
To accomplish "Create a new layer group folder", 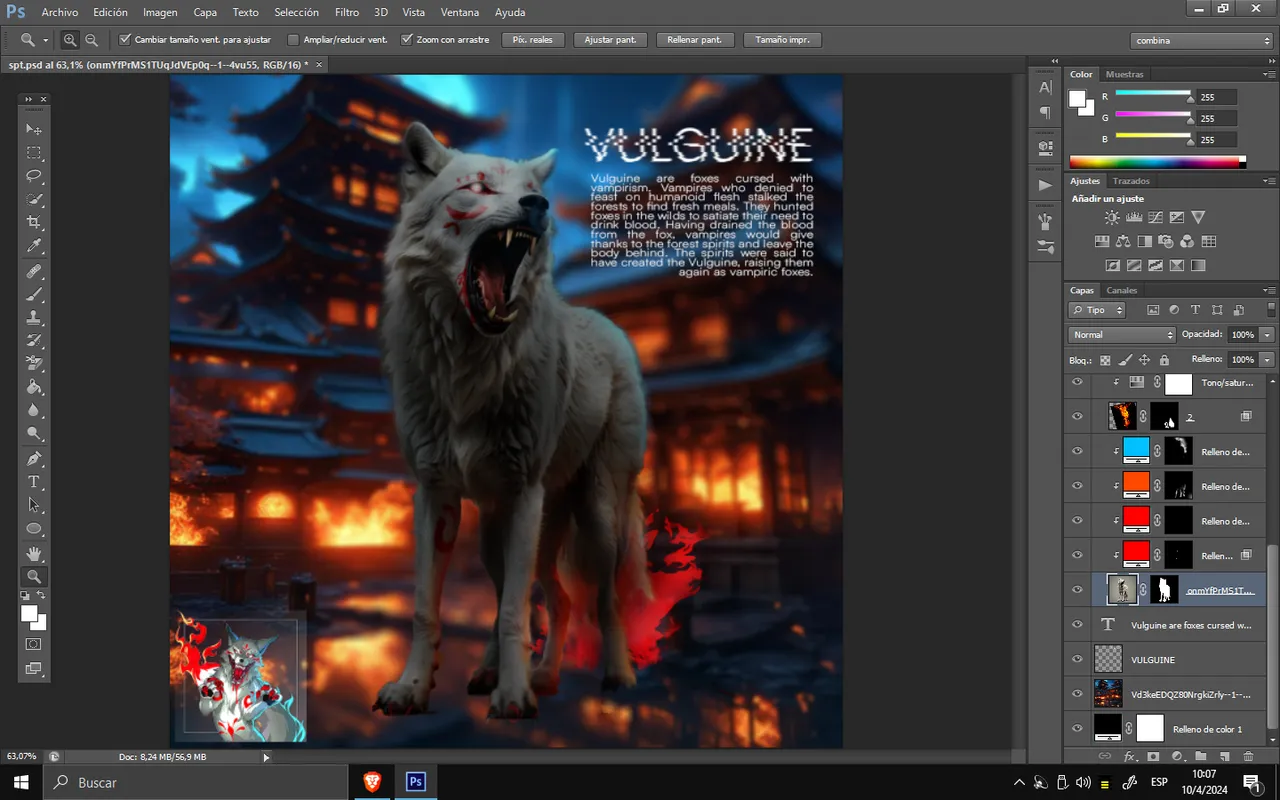I will [1201, 757].
